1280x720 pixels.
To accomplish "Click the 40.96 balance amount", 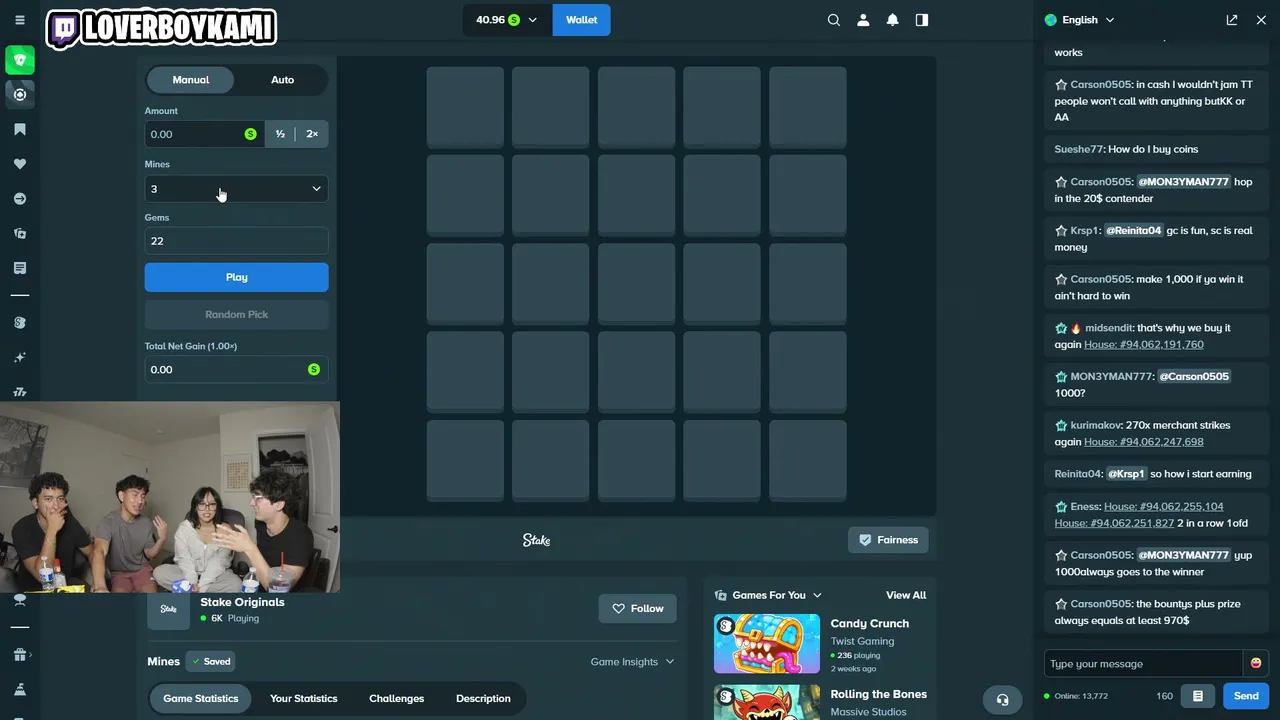I will (490, 20).
